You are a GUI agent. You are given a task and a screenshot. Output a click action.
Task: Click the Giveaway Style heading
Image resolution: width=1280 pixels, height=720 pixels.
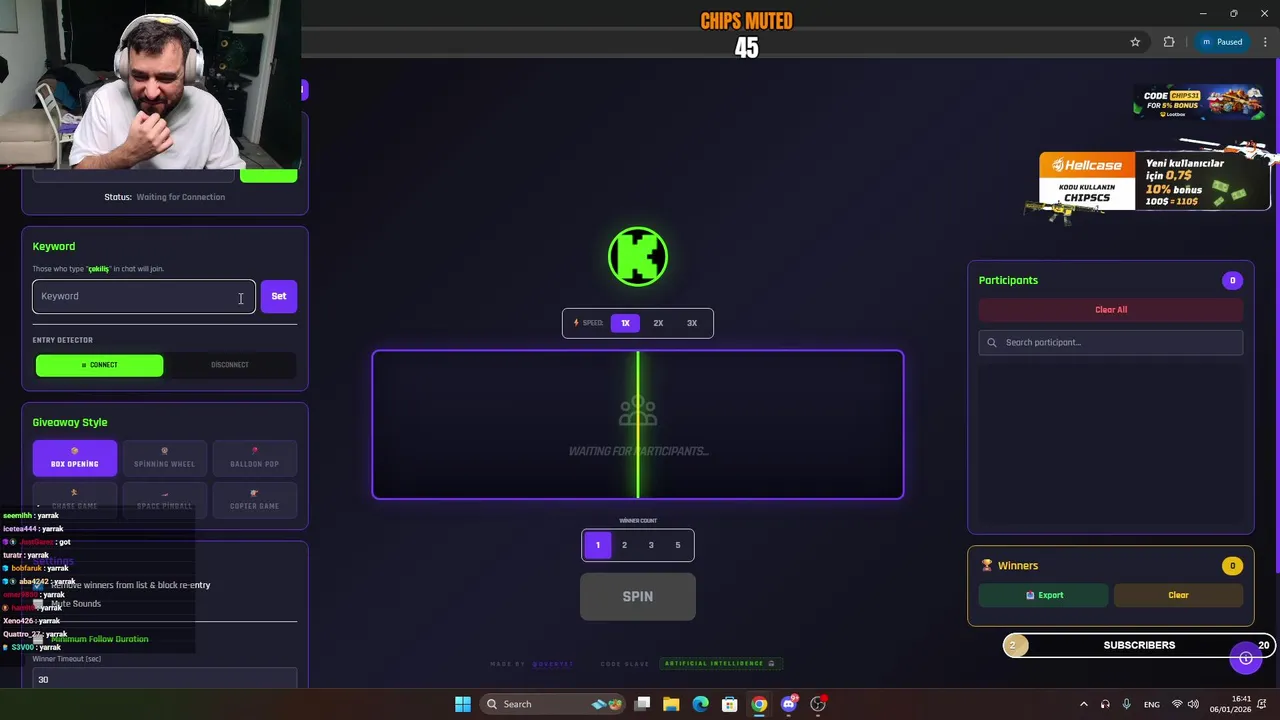pos(70,422)
